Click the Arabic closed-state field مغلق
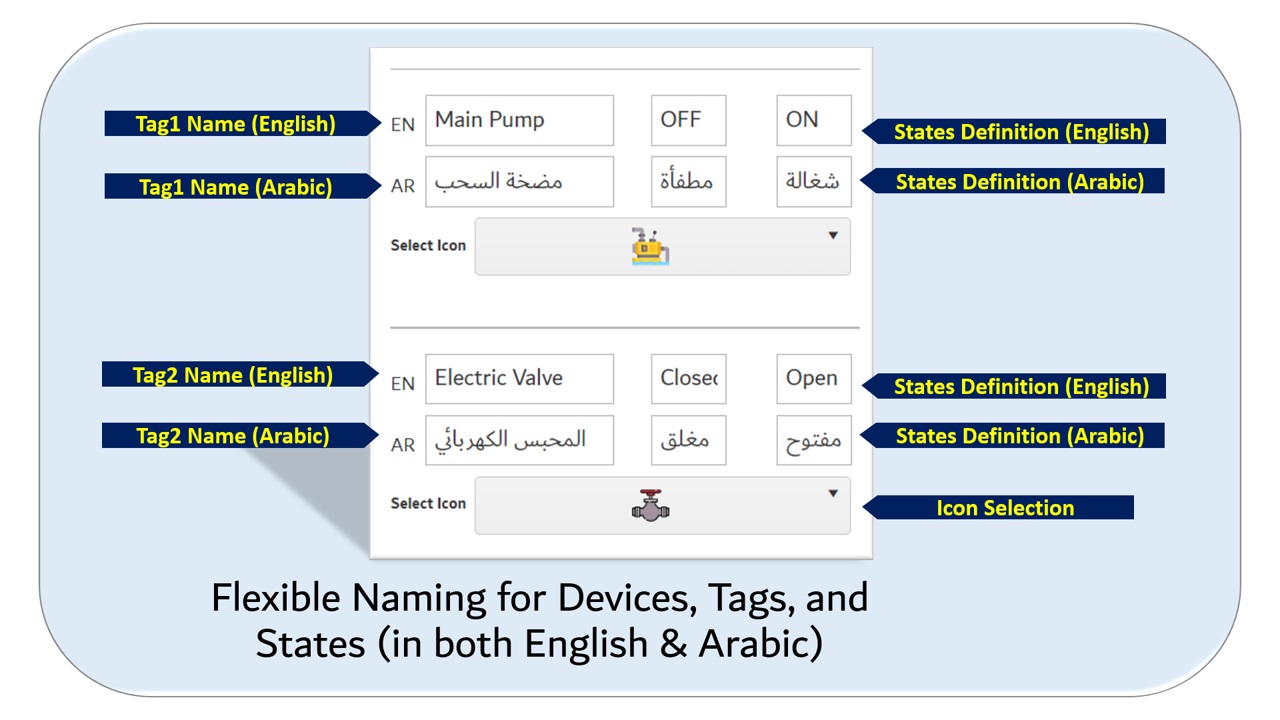The height and width of the screenshot is (720, 1280). [688, 440]
